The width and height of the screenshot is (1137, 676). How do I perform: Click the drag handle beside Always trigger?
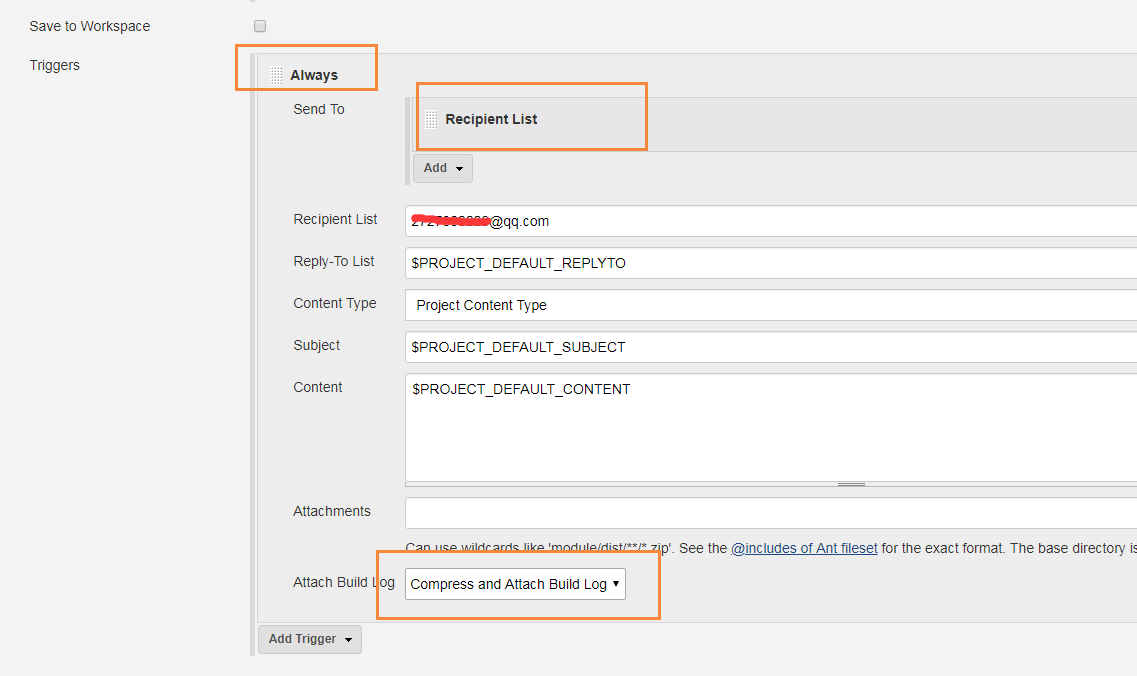pos(276,75)
